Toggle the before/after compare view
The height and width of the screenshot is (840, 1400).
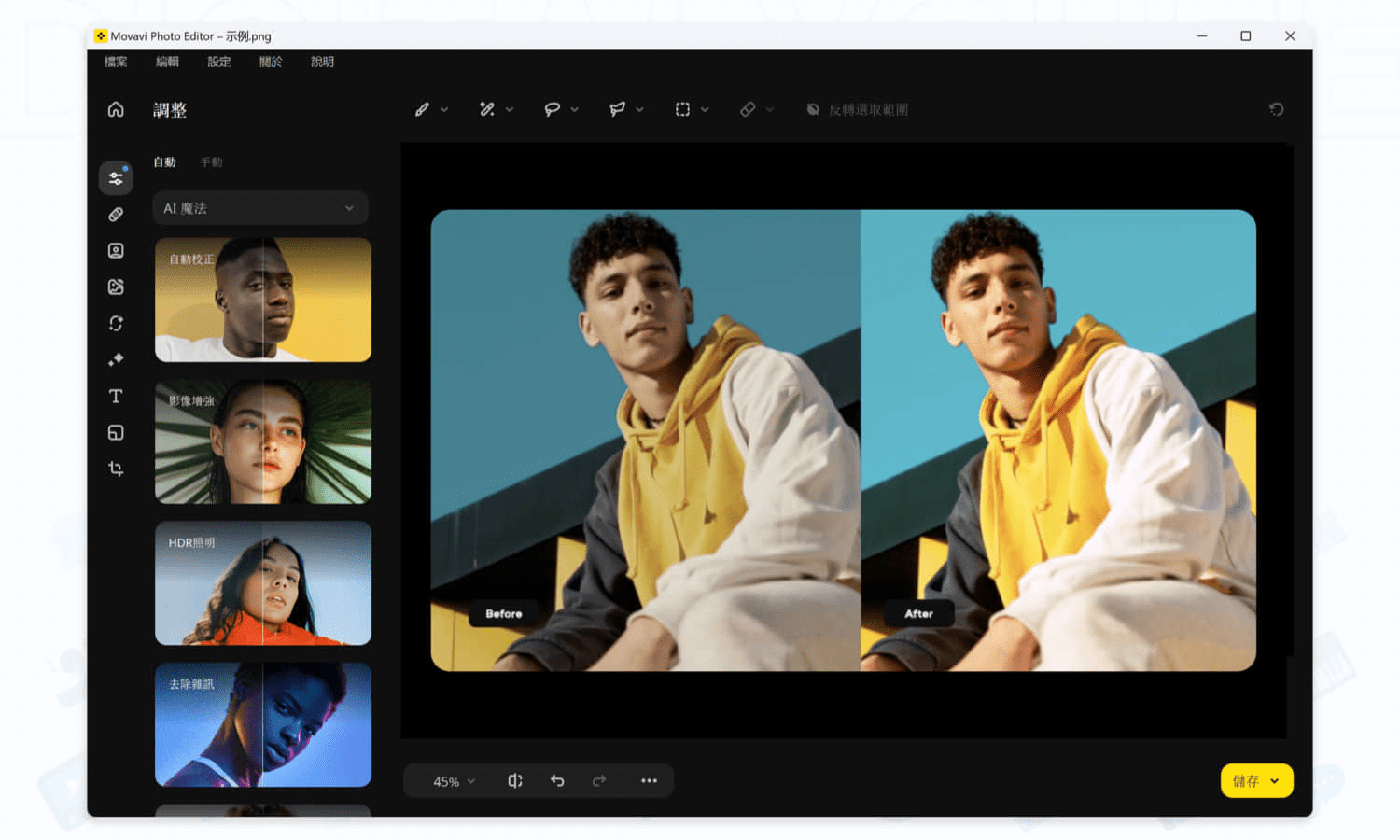pos(514,780)
